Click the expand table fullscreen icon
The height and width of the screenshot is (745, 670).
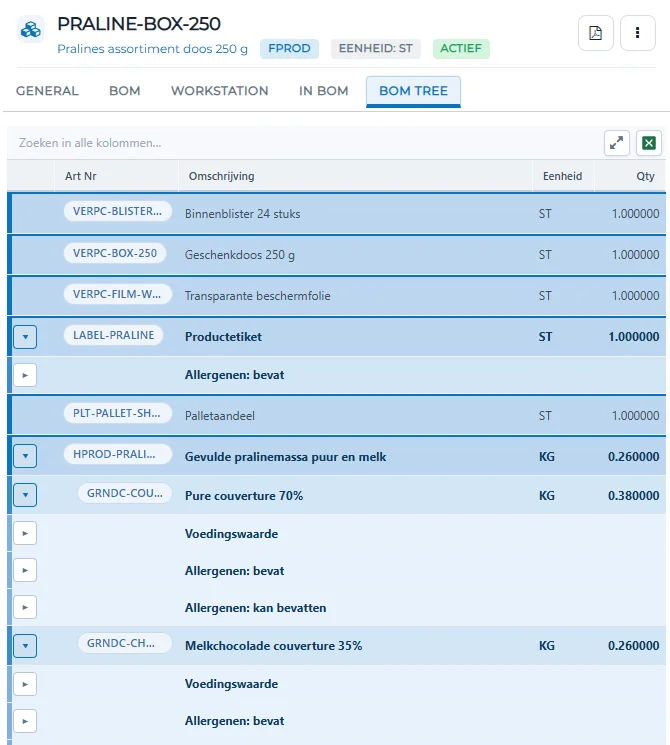617,143
